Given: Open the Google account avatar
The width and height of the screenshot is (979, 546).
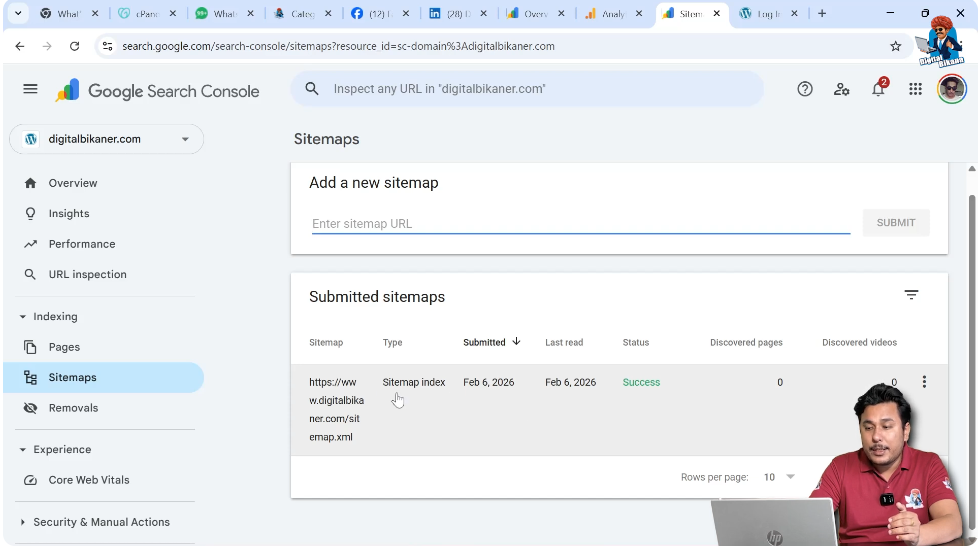Looking at the screenshot, I should [x=952, y=89].
